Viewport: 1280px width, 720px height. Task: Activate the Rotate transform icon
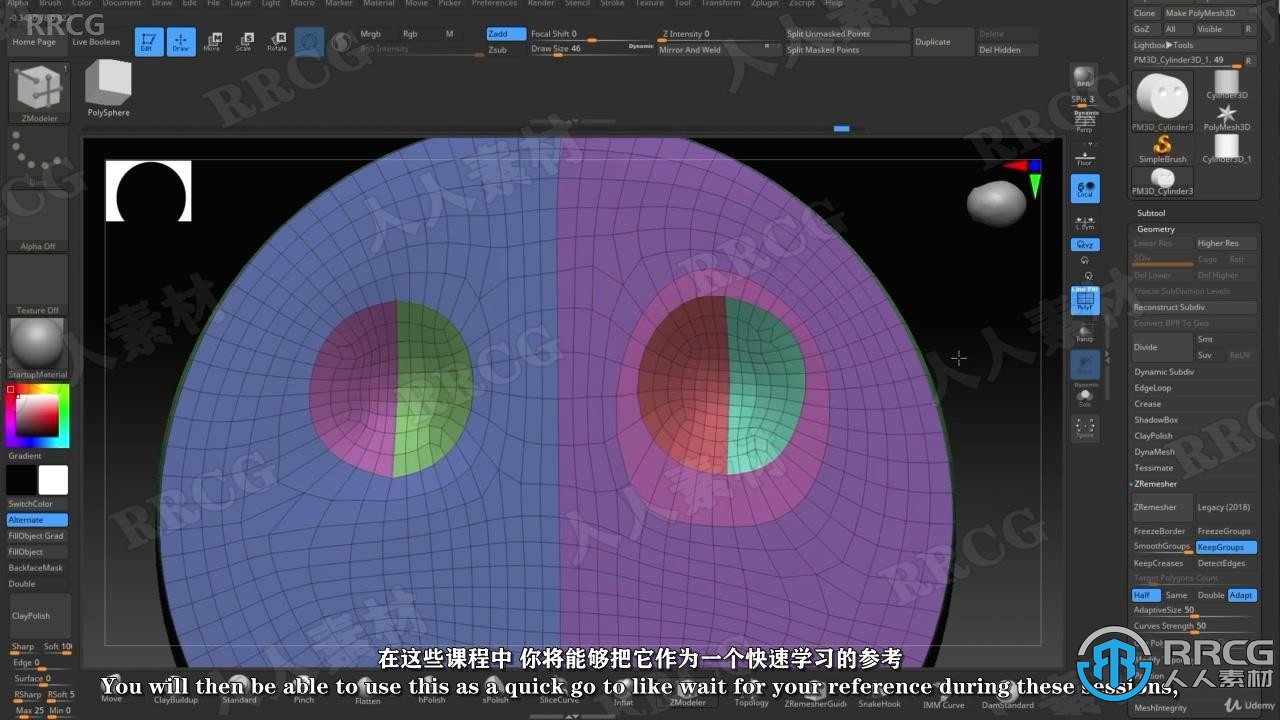coord(277,41)
